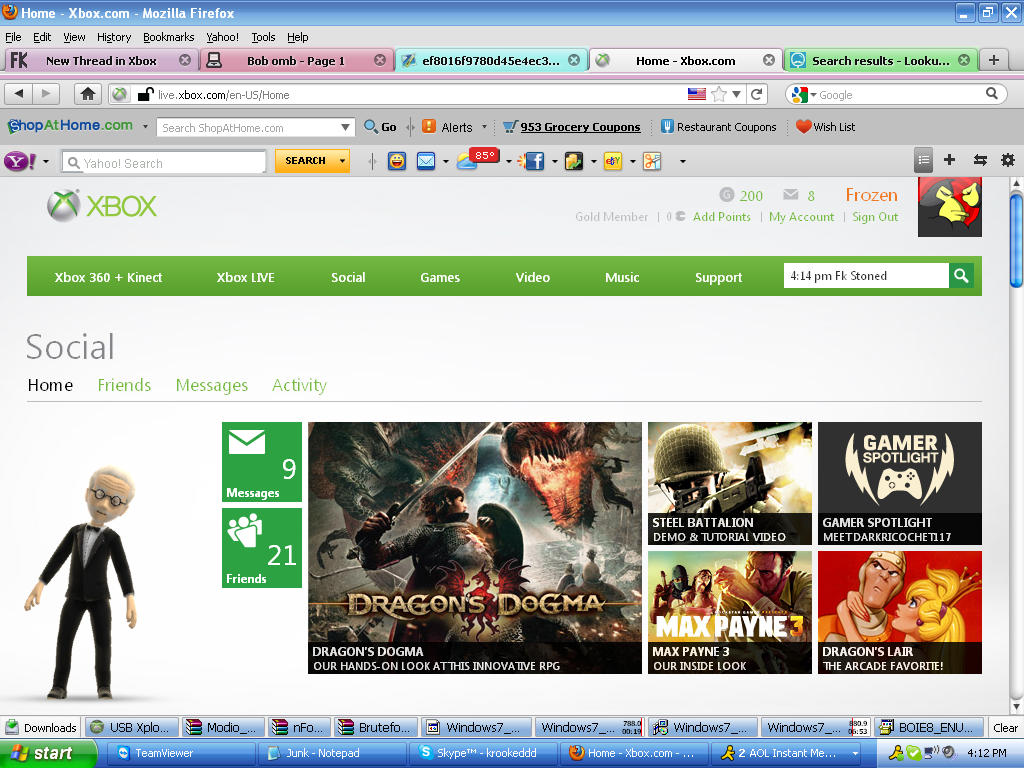This screenshot has width=1024, height=768.
Task: Open Games navigation item
Action: [x=440, y=277]
